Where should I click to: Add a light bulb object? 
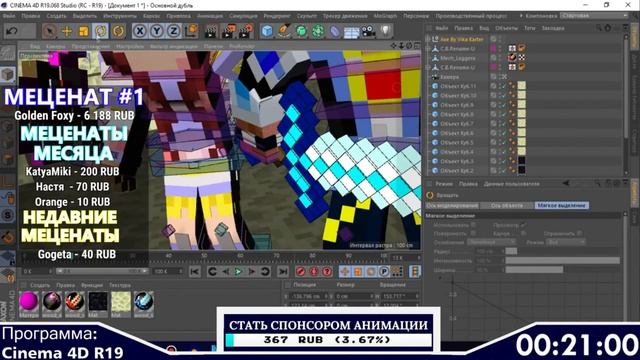pyautogui.click(x=385, y=31)
